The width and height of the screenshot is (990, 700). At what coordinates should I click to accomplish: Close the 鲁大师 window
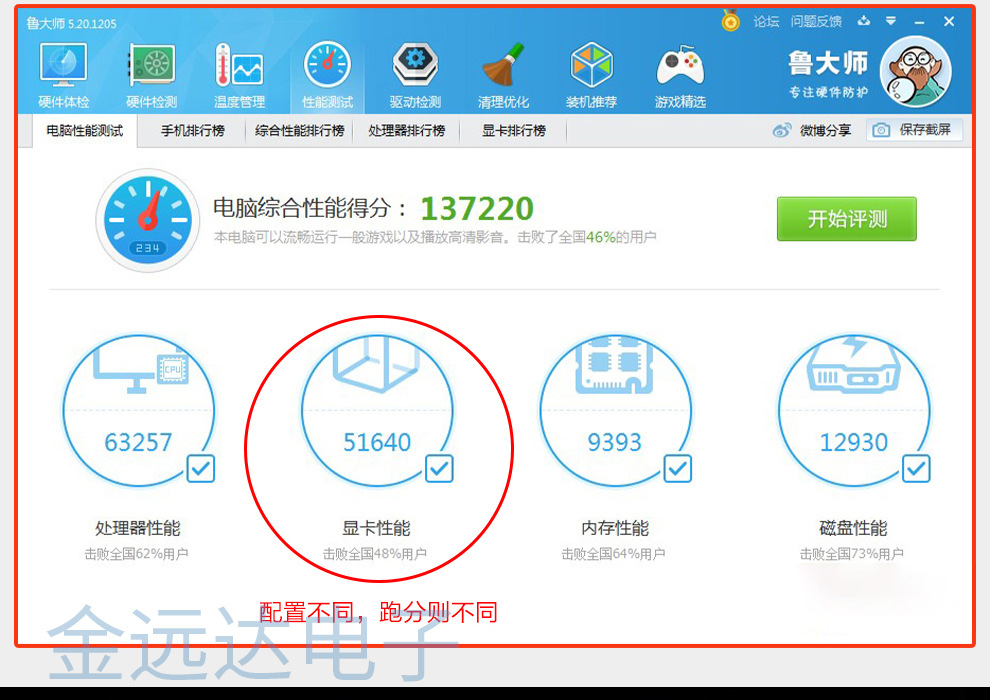pyautogui.click(x=948, y=21)
